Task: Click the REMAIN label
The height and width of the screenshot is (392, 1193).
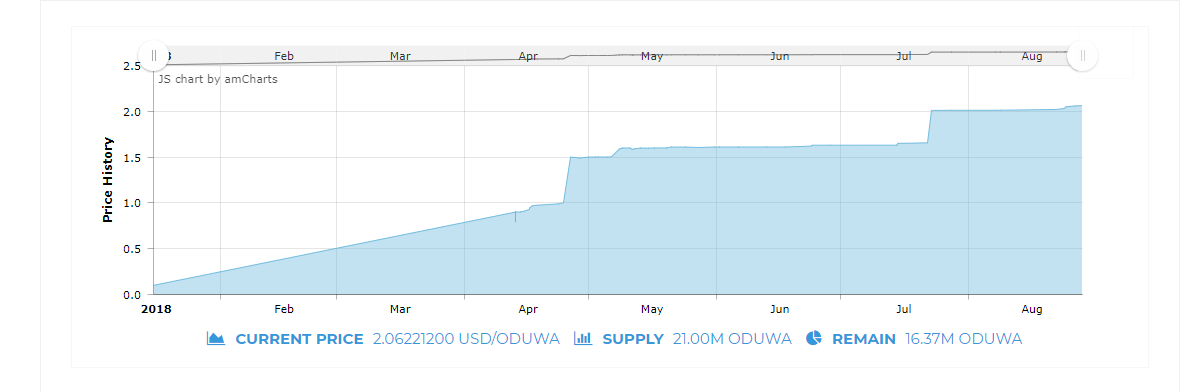Action: coord(864,339)
